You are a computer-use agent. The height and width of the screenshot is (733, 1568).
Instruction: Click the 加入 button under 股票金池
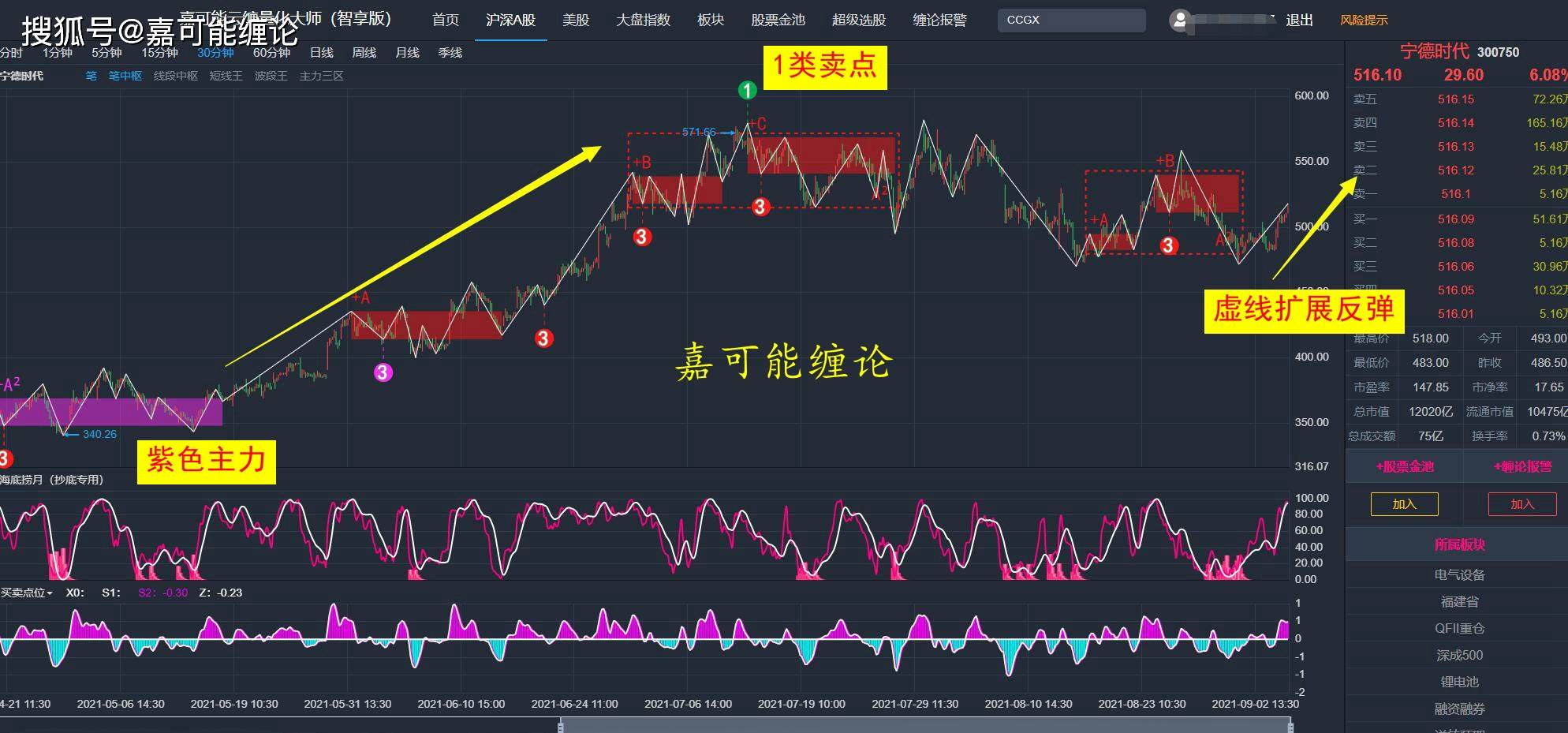tap(1404, 504)
